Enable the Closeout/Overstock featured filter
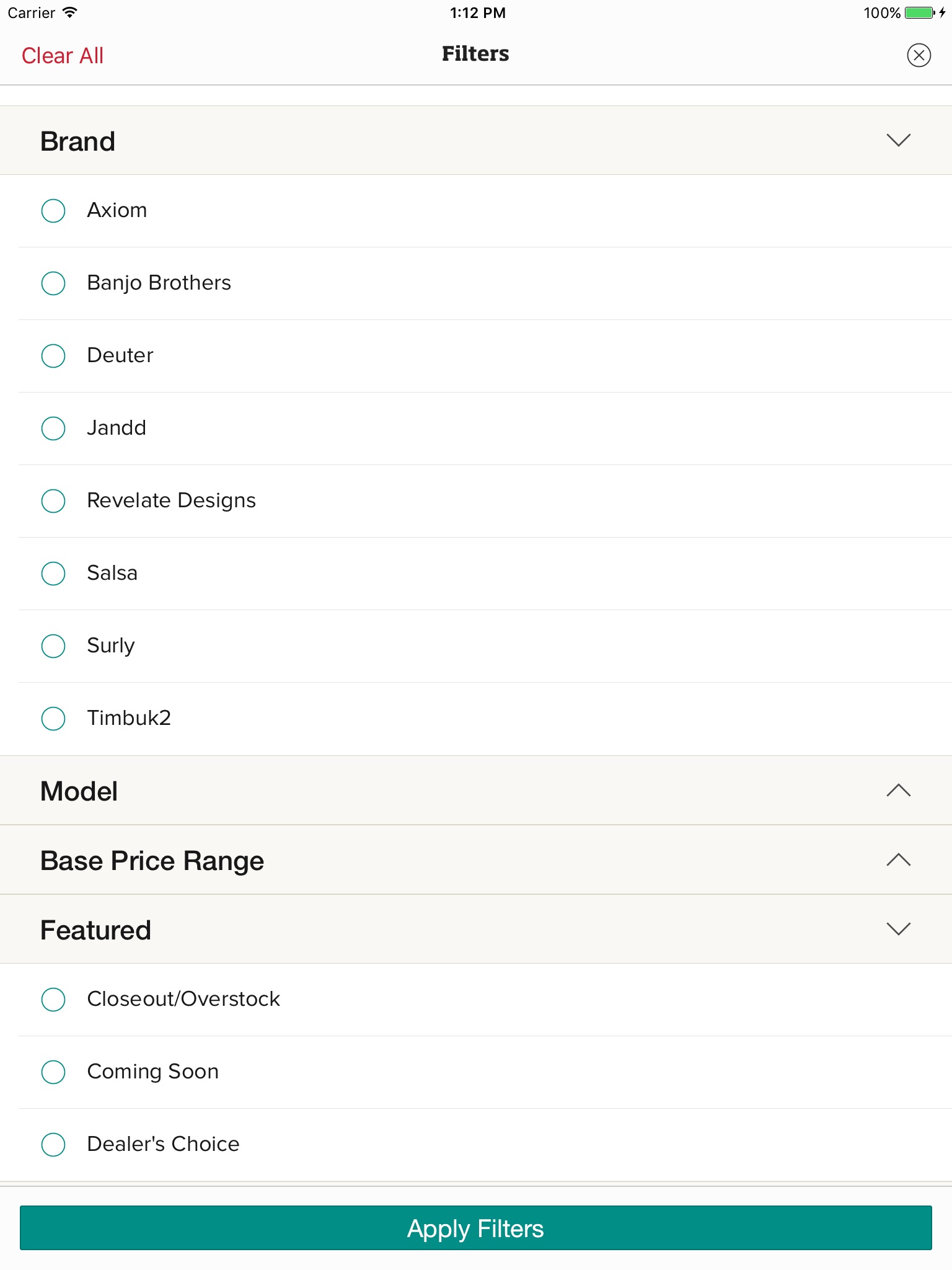The height and width of the screenshot is (1270, 952). [x=53, y=1000]
